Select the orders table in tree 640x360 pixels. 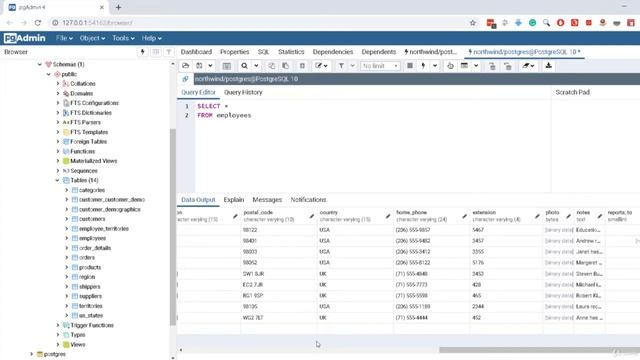87,258
